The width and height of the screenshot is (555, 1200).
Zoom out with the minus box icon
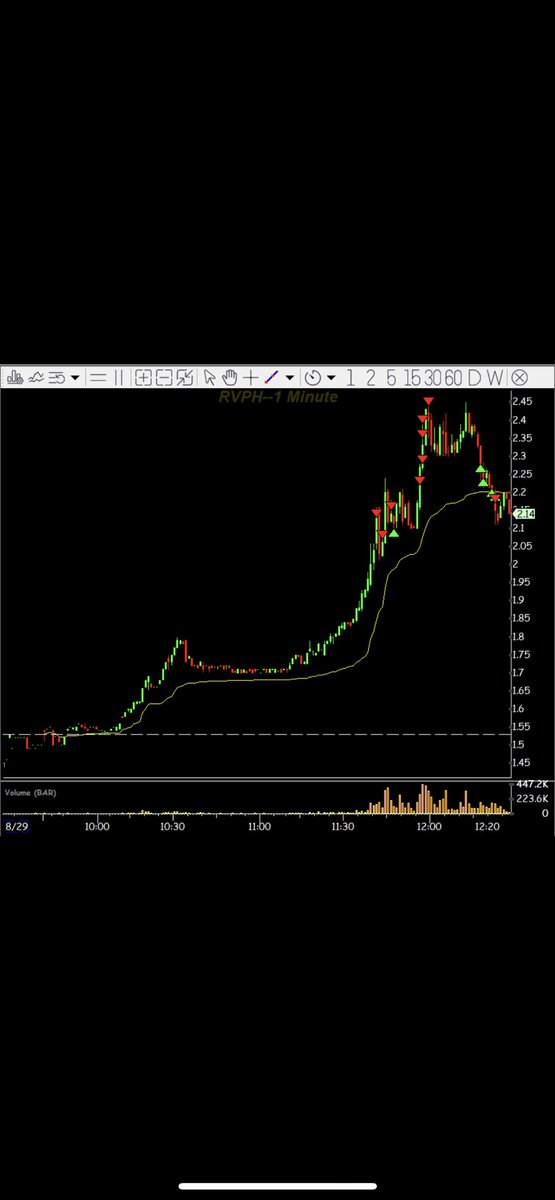click(x=164, y=377)
